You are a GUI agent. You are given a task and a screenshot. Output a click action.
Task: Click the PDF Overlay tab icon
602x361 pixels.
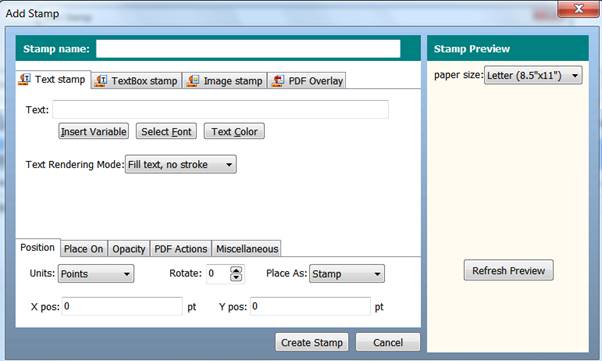click(277, 81)
